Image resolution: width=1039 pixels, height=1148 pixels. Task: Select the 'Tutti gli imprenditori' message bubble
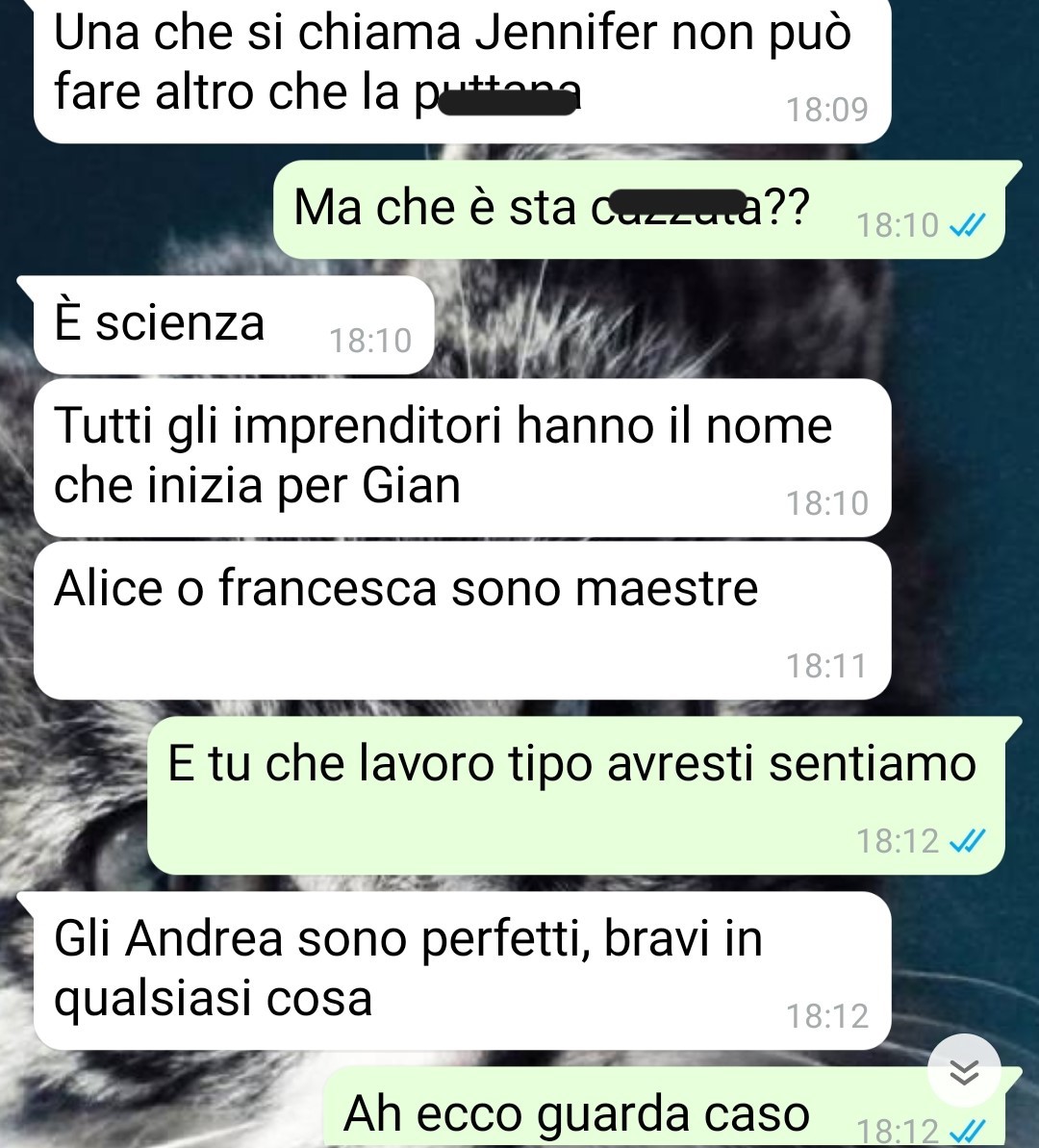462,458
